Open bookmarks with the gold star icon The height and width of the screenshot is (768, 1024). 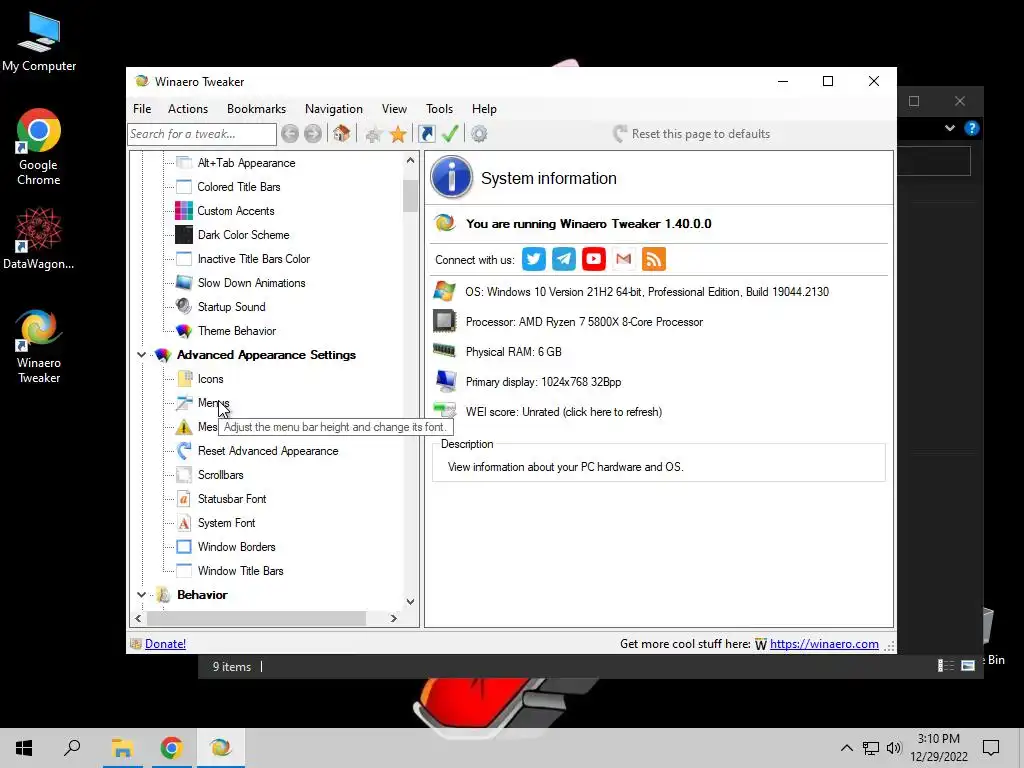tap(398, 135)
